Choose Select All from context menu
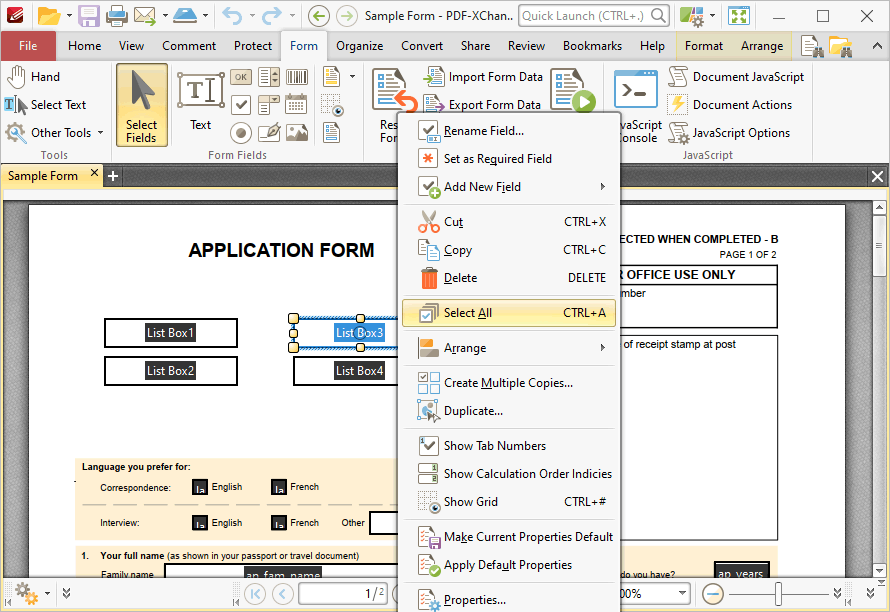This screenshot has width=890, height=612. [x=509, y=313]
